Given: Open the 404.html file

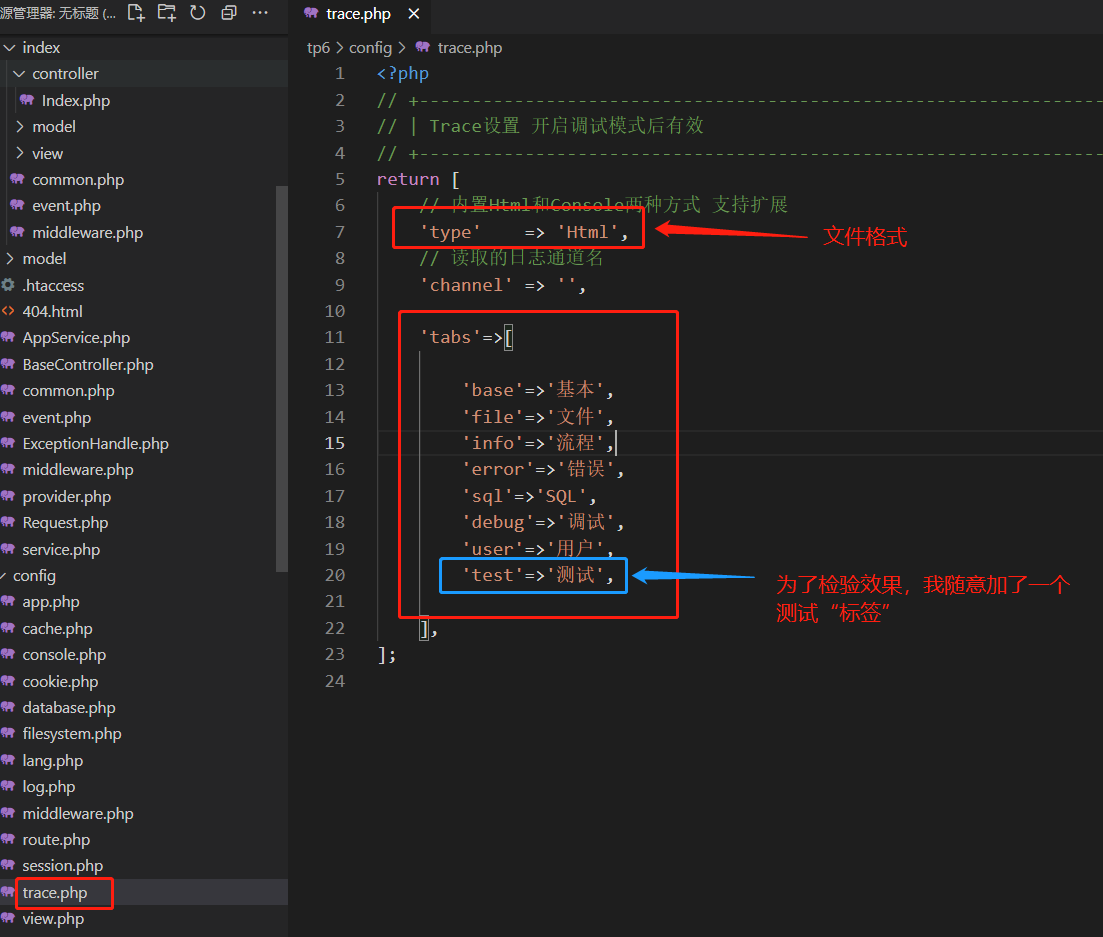Looking at the screenshot, I should [52, 312].
